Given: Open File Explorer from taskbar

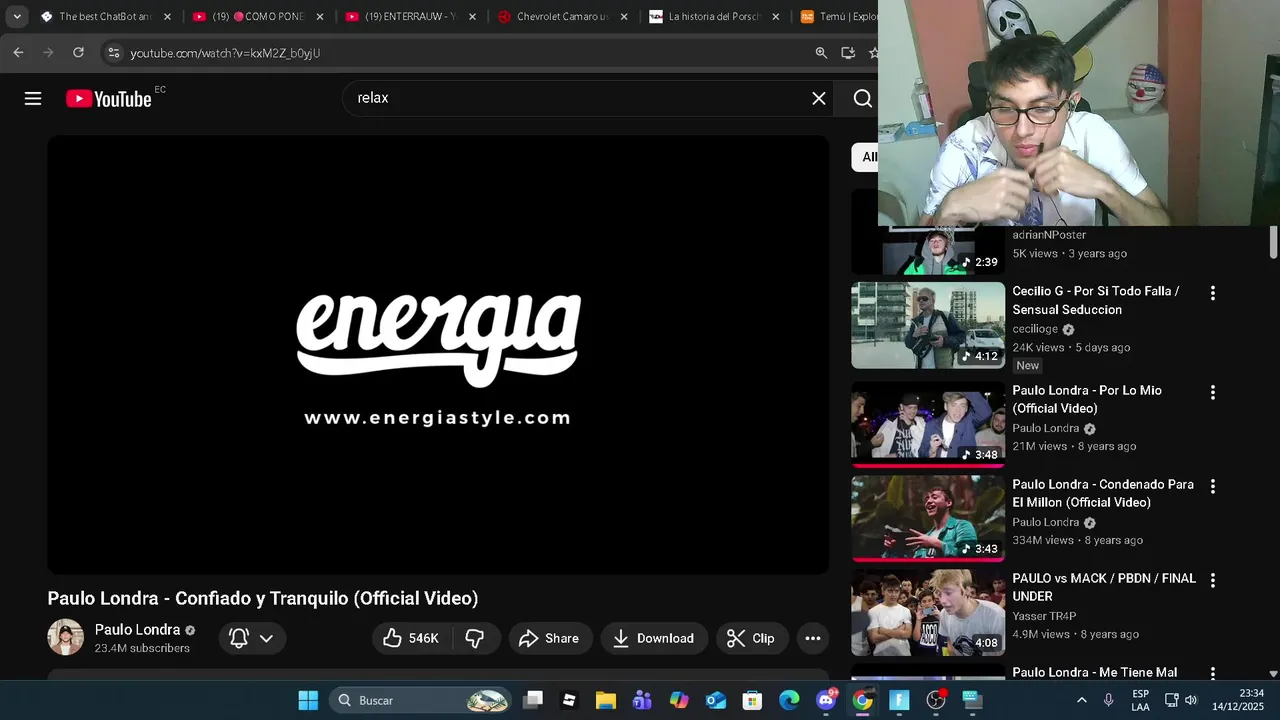Looking at the screenshot, I should tap(606, 700).
